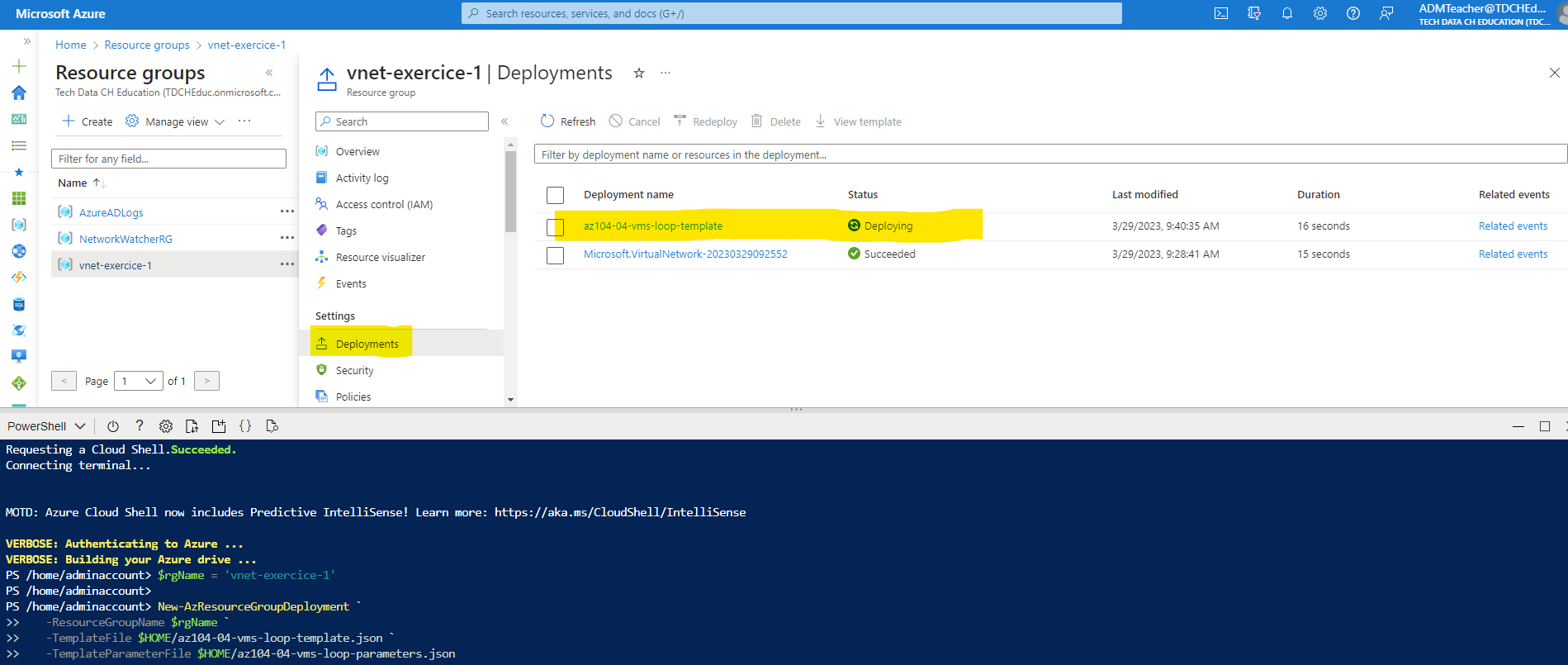Click the resource menu scroll-down arrow
This screenshot has height=665, width=1568.
pyautogui.click(x=510, y=400)
